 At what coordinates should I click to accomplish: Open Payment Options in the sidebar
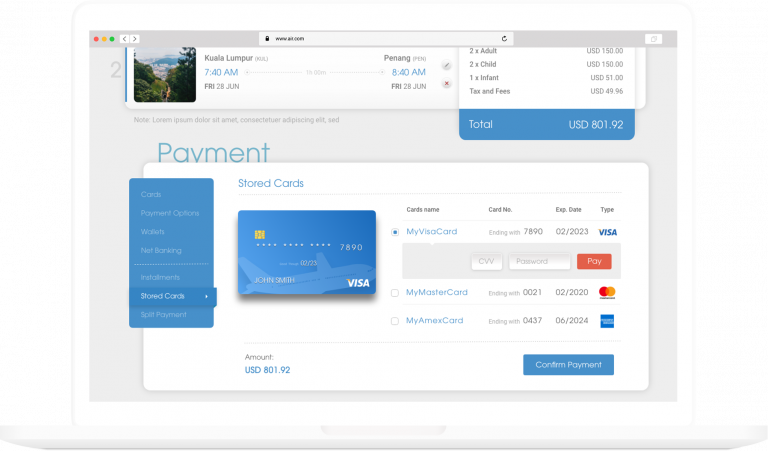tap(170, 213)
